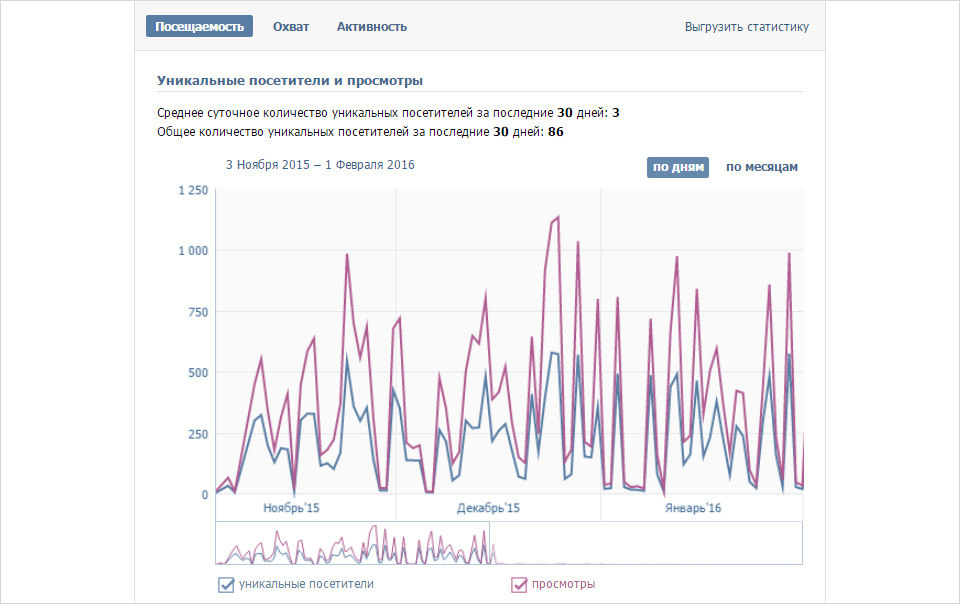
Task: Click the уникальные посетители legend label
Action: (306, 584)
